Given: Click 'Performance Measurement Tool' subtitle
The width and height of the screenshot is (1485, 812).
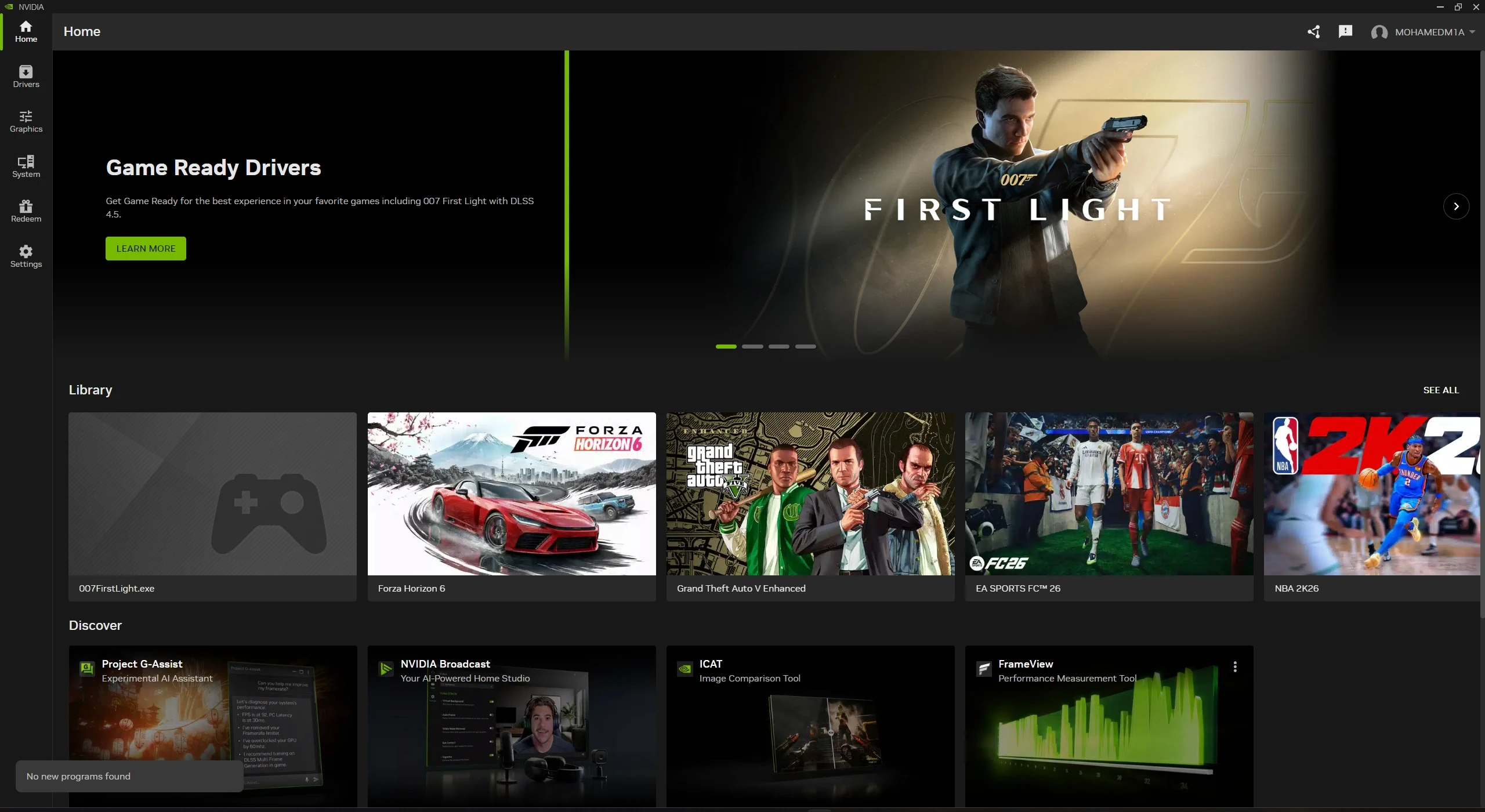Looking at the screenshot, I should click(1067, 678).
